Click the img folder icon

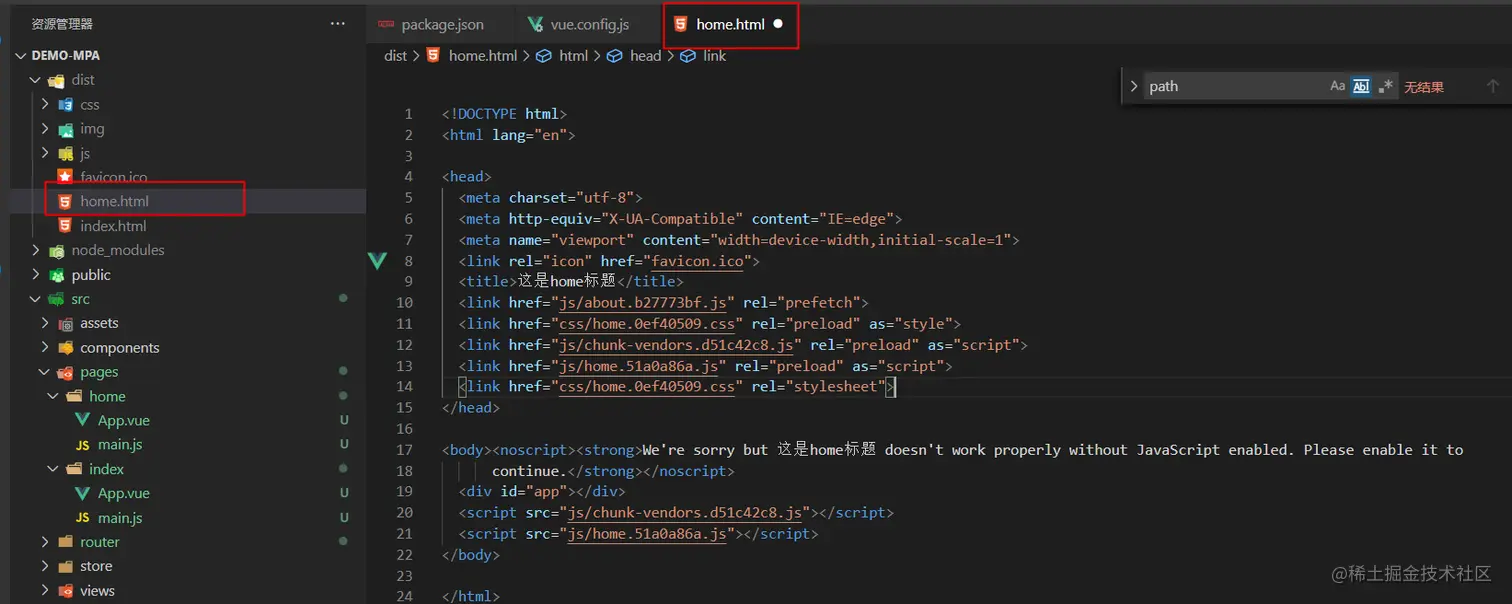point(65,129)
